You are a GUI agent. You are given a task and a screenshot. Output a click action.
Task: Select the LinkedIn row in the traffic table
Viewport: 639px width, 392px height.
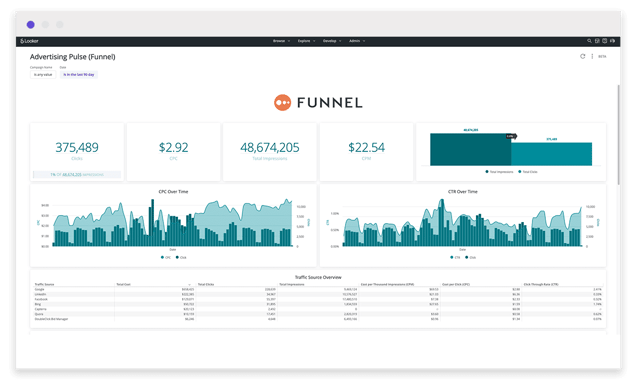(318, 294)
